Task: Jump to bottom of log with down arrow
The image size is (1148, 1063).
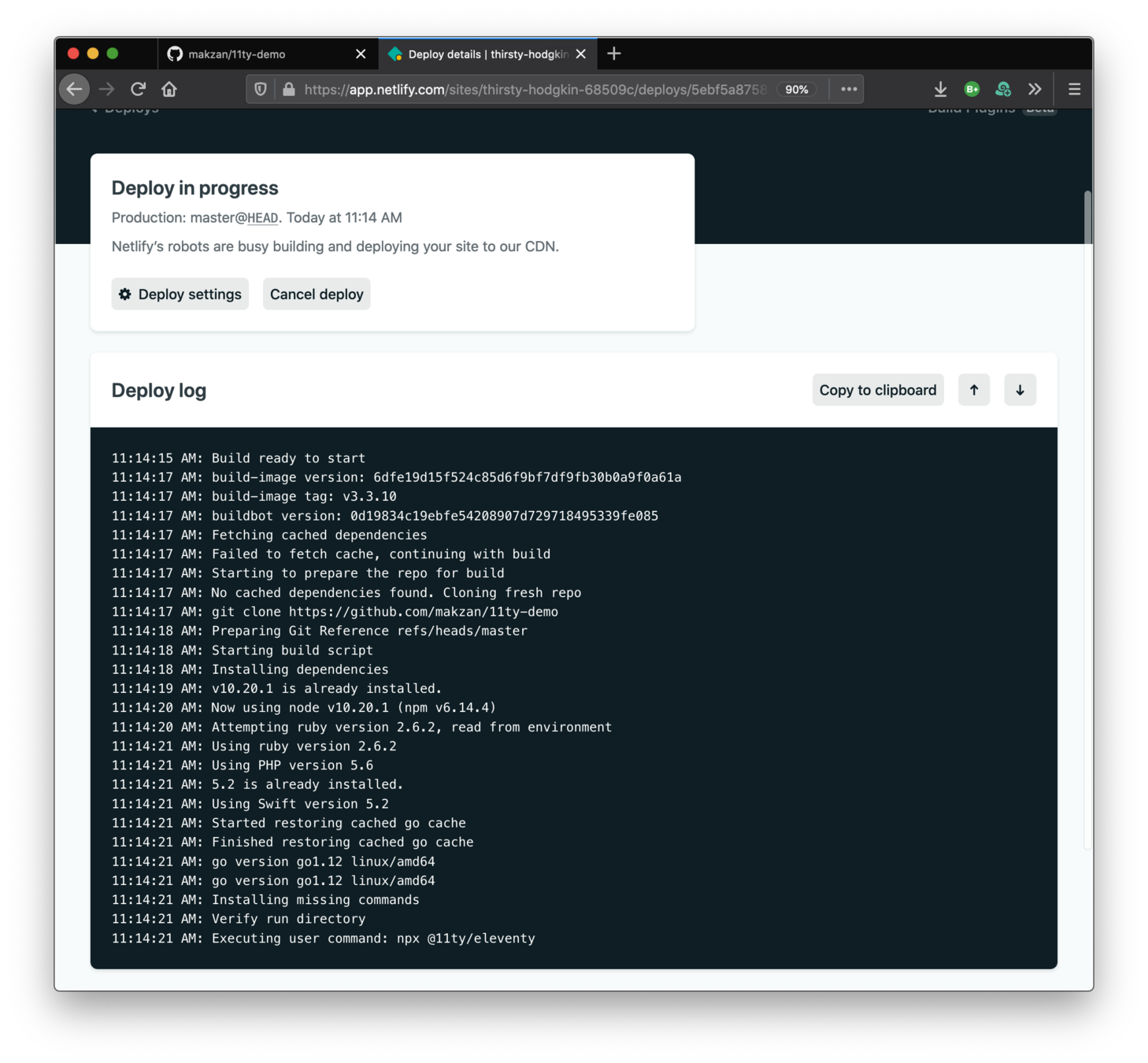Action: pyautogui.click(x=1020, y=390)
